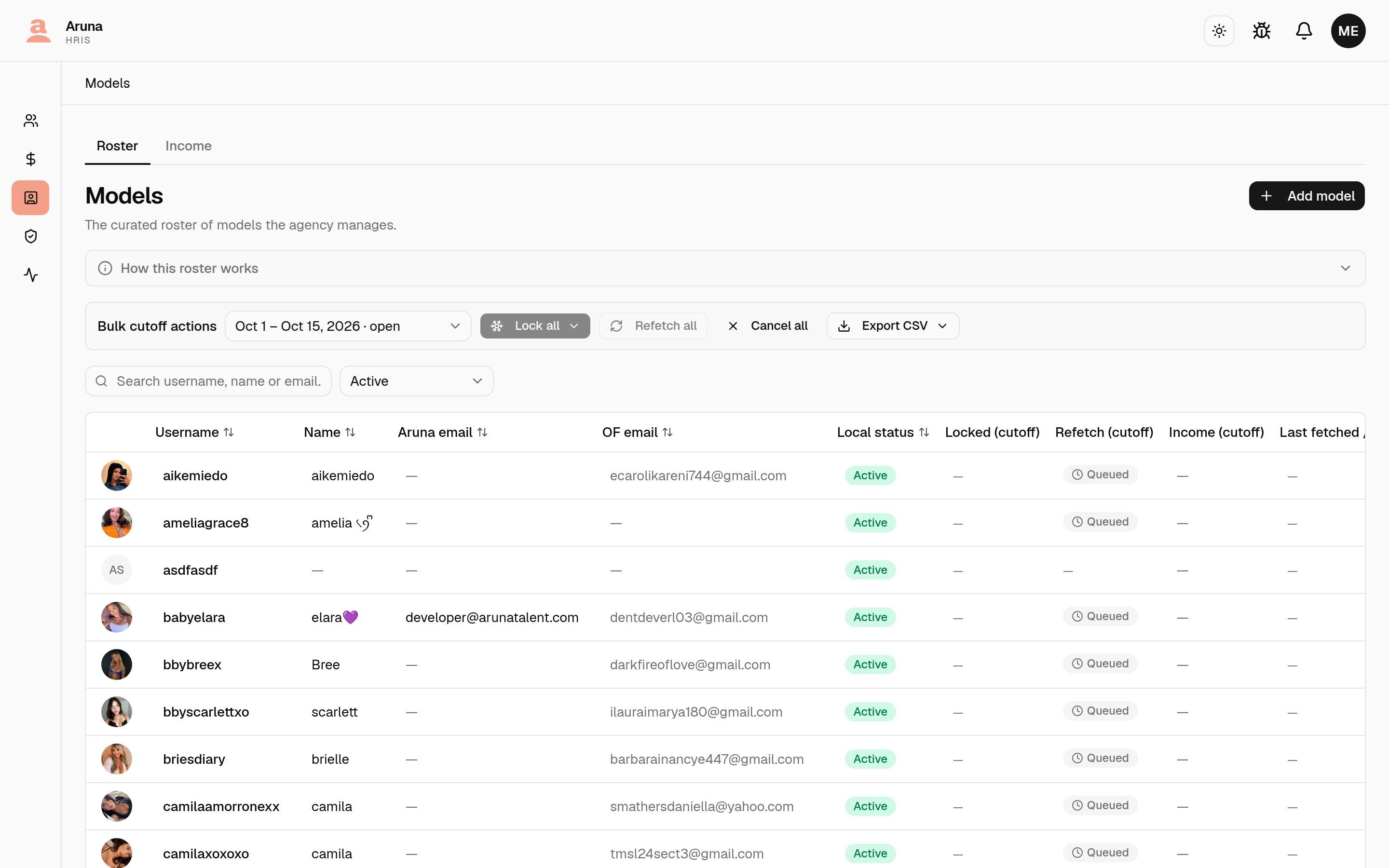This screenshot has width=1389, height=868.
Task: Open babyelara's avatar thumbnail
Action: 117,617
